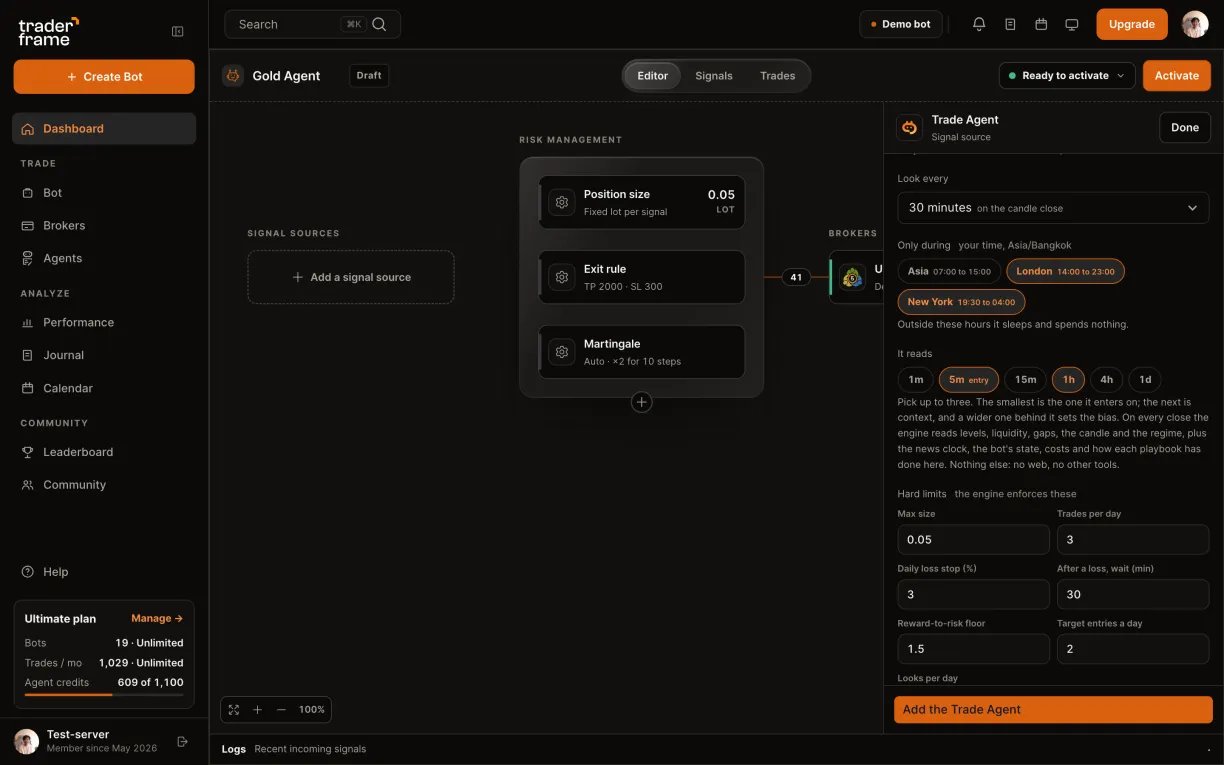
Task: Open Brokers in the sidebar
Action: pyautogui.click(x=104, y=225)
